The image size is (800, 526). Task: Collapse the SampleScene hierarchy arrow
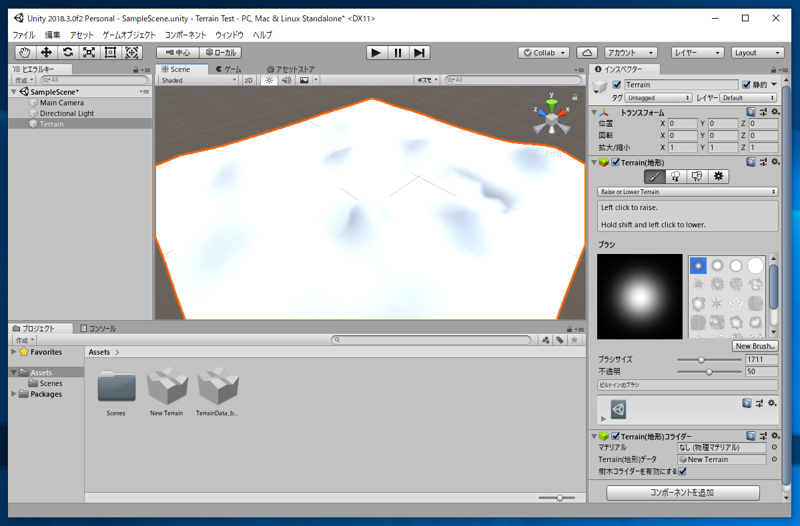point(14,92)
